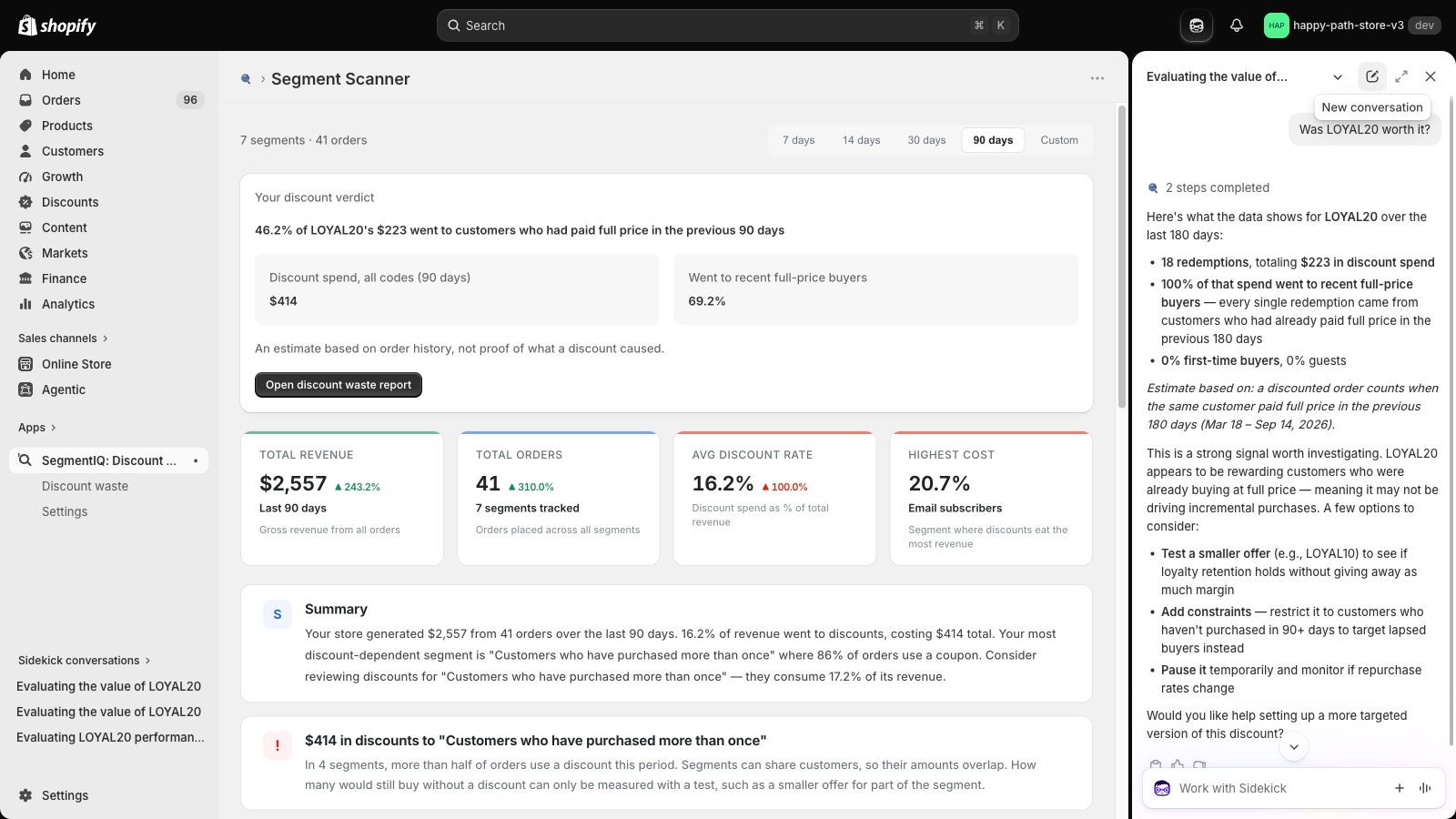Open the notifications bell
The image size is (1456, 819).
[x=1237, y=25]
